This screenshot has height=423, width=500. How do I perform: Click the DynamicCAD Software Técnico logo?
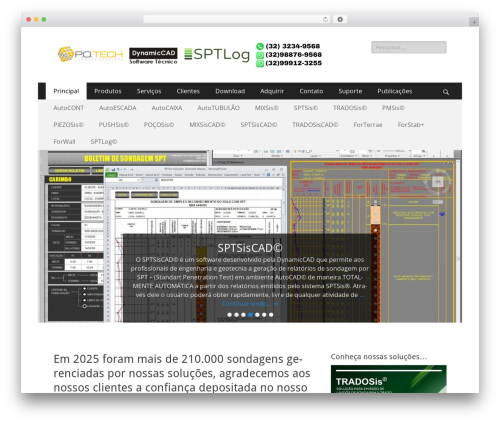[x=153, y=56]
